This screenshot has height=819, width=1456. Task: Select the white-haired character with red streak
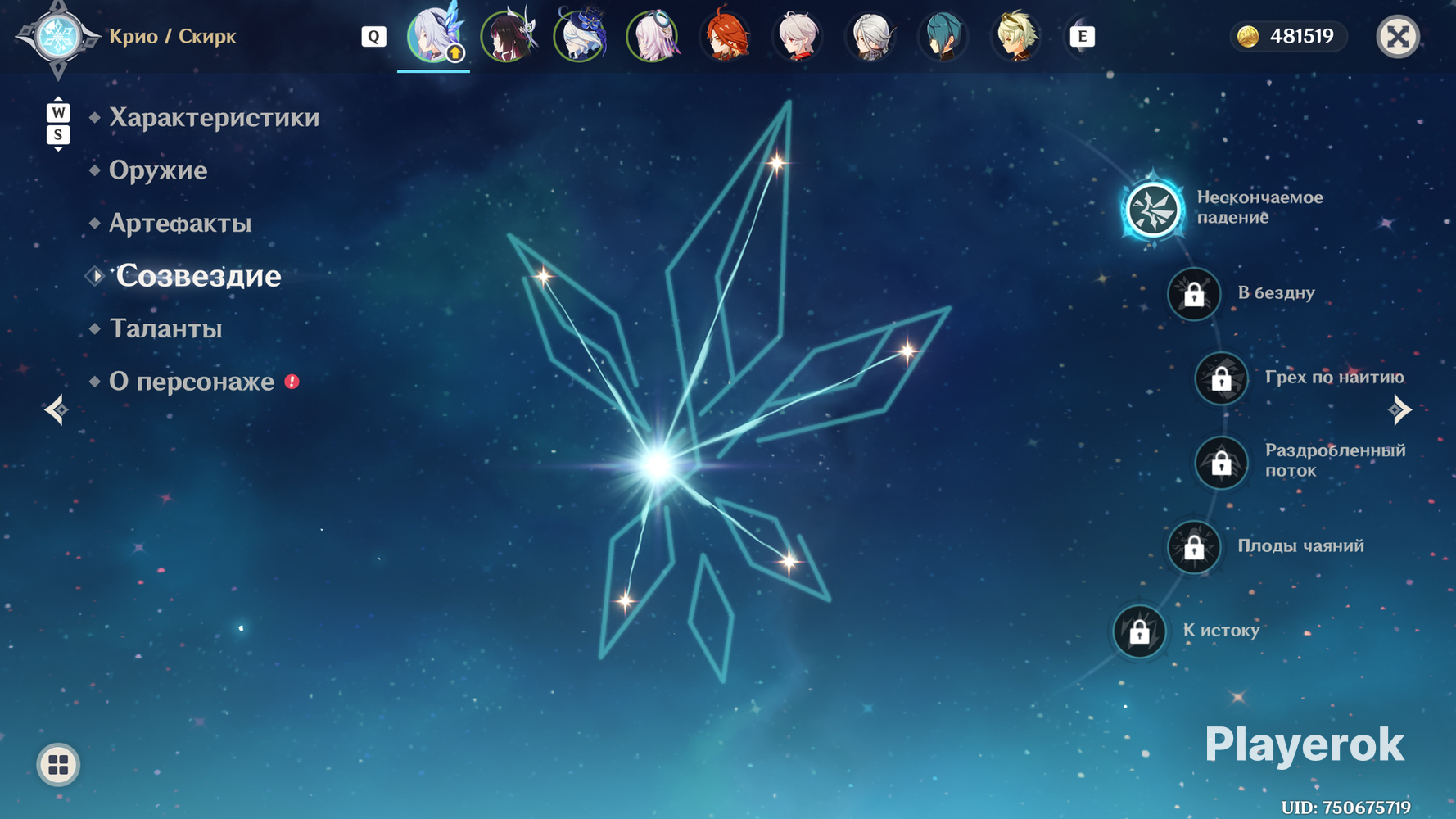(798, 36)
